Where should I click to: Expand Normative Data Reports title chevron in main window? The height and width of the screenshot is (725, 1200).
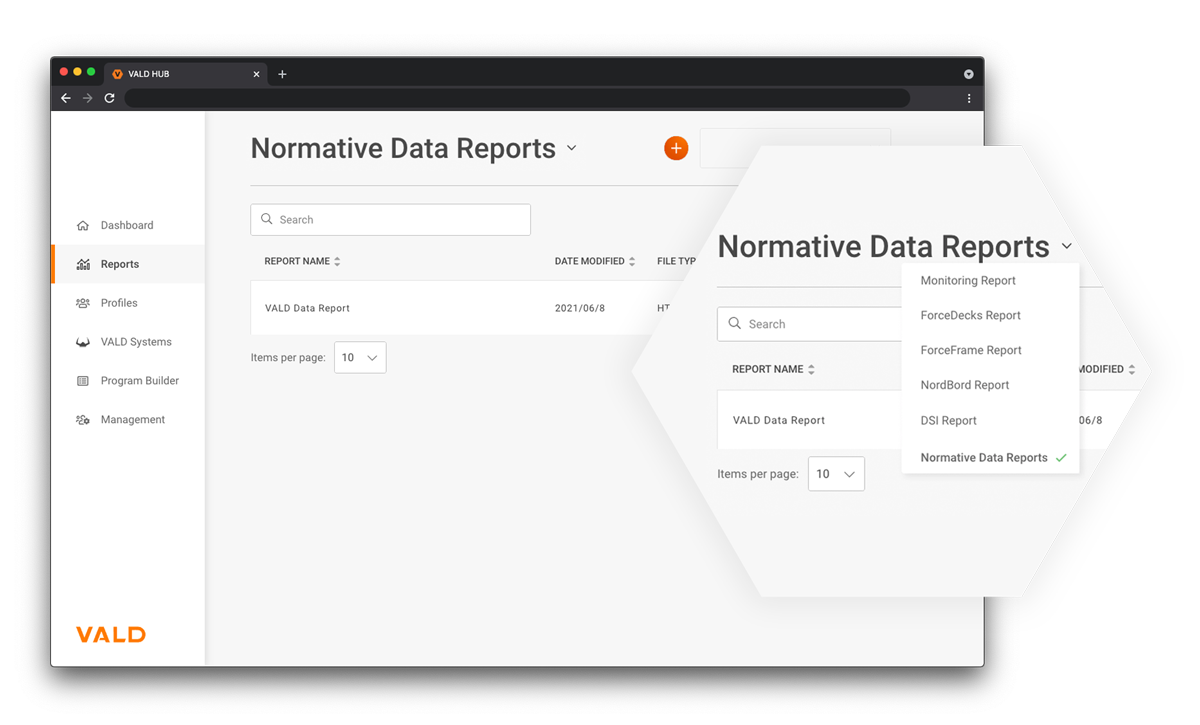tap(572, 148)
